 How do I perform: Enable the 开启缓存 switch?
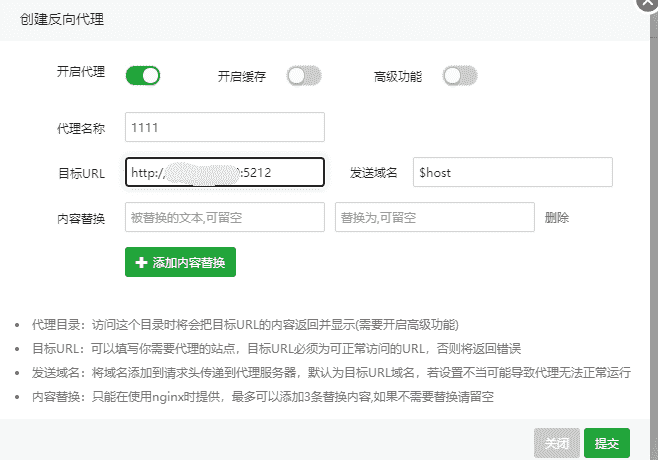304,76
